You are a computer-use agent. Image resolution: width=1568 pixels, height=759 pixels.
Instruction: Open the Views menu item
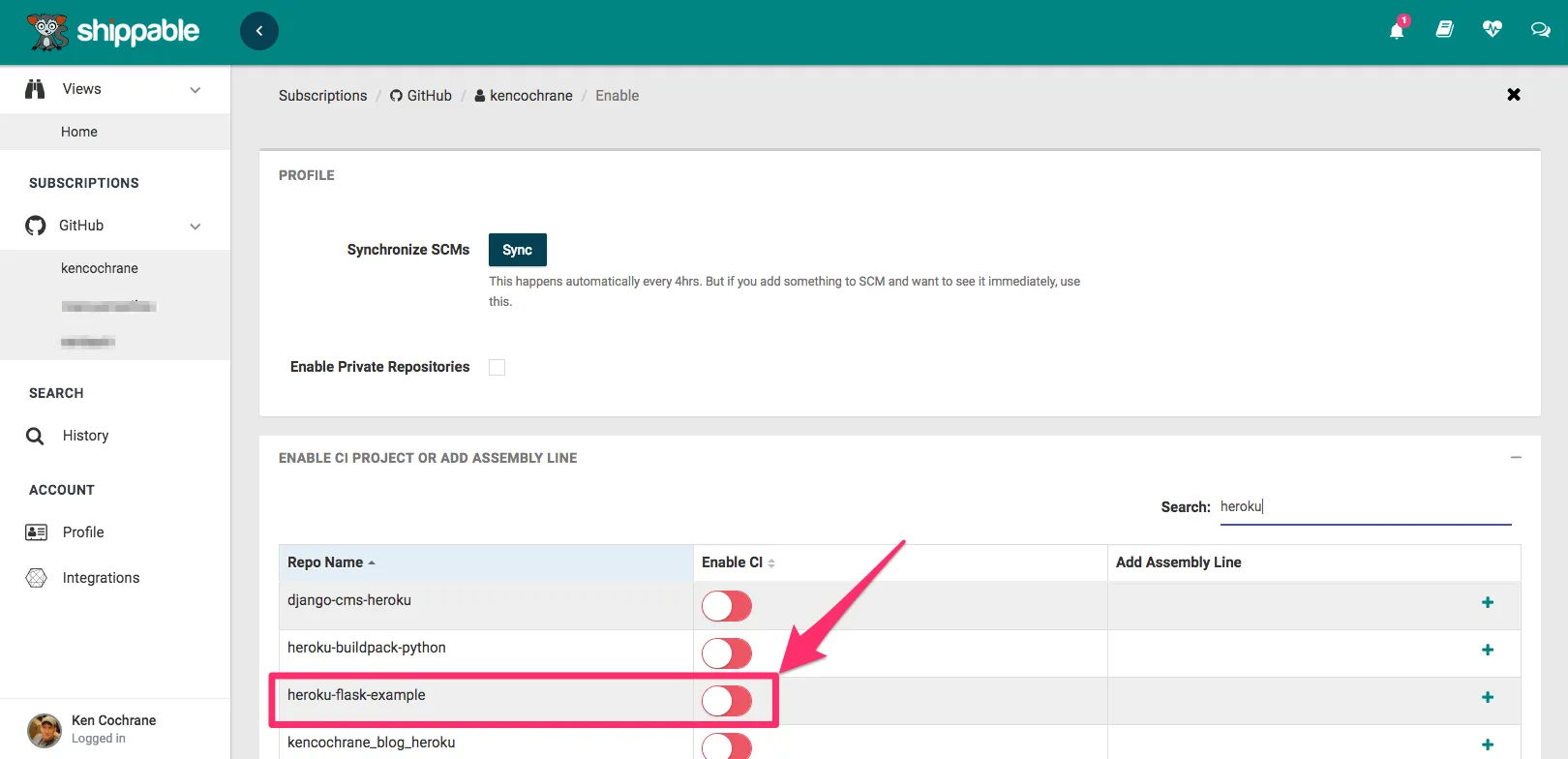tap(82, 89)
